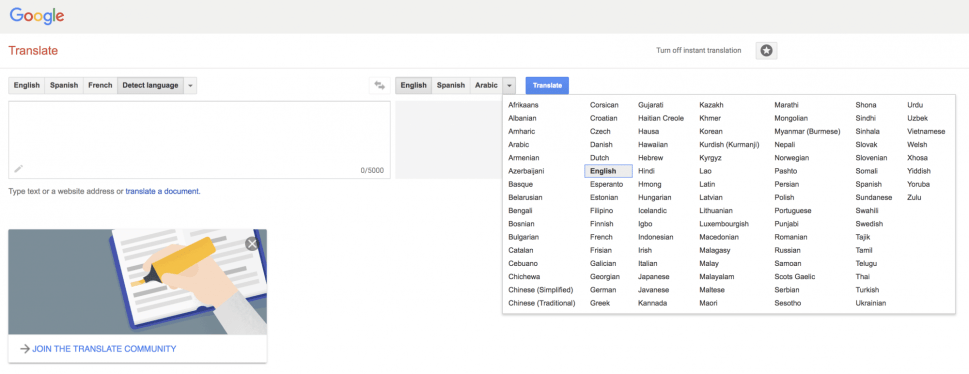Image resolution: width=969 pixels, height=374 pixels.
Task: Click the blue Translate button
Action: (x=547, y=85)
